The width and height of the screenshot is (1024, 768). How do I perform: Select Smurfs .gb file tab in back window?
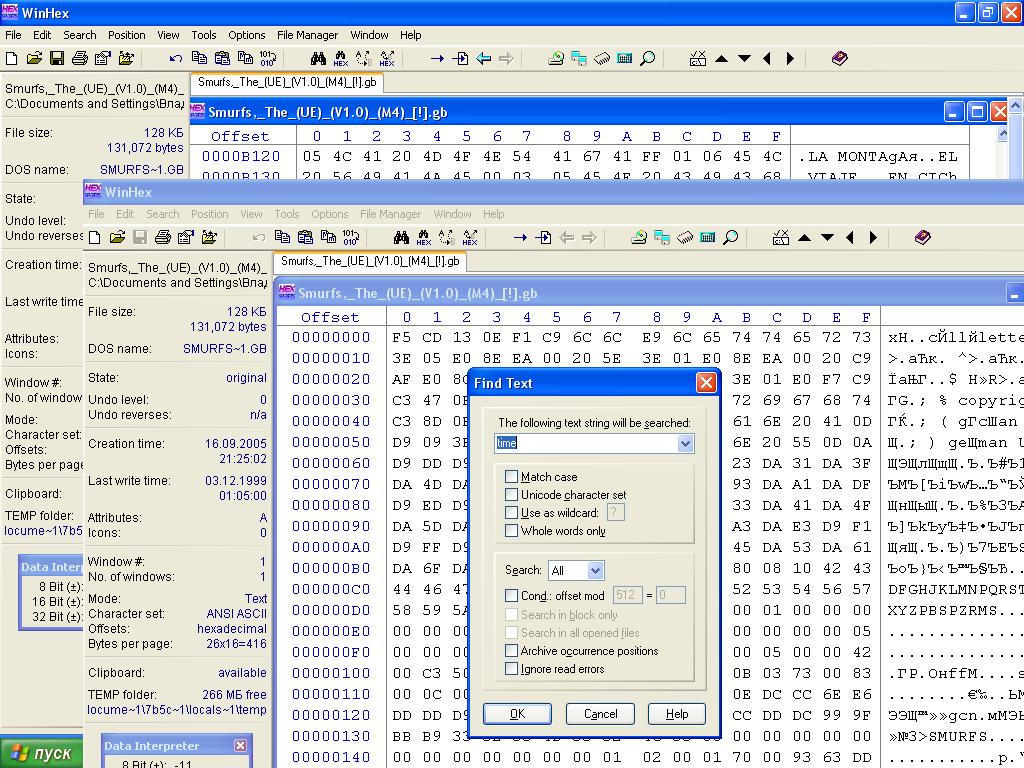tap(287, 82)
